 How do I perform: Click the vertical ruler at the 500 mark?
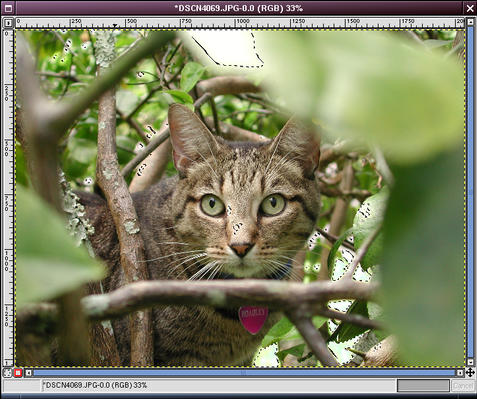(x=8, y=144)
